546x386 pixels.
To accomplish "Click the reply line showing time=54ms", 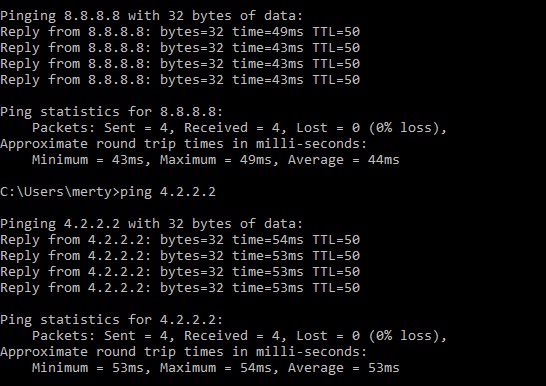I will [180, 240].
